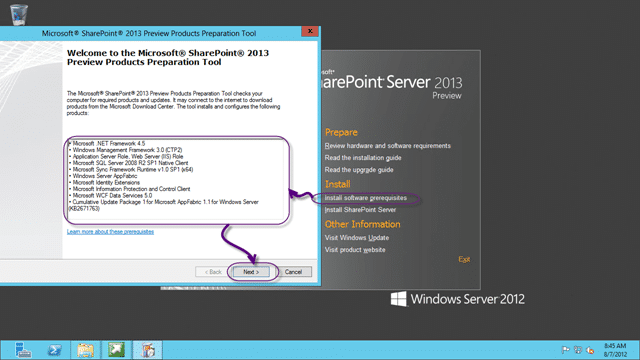Click the 'Welcome to the Microsoft SharePoint 2013' heading
Image resolution: width=640 pixels, height=360 pixels.
168,58
